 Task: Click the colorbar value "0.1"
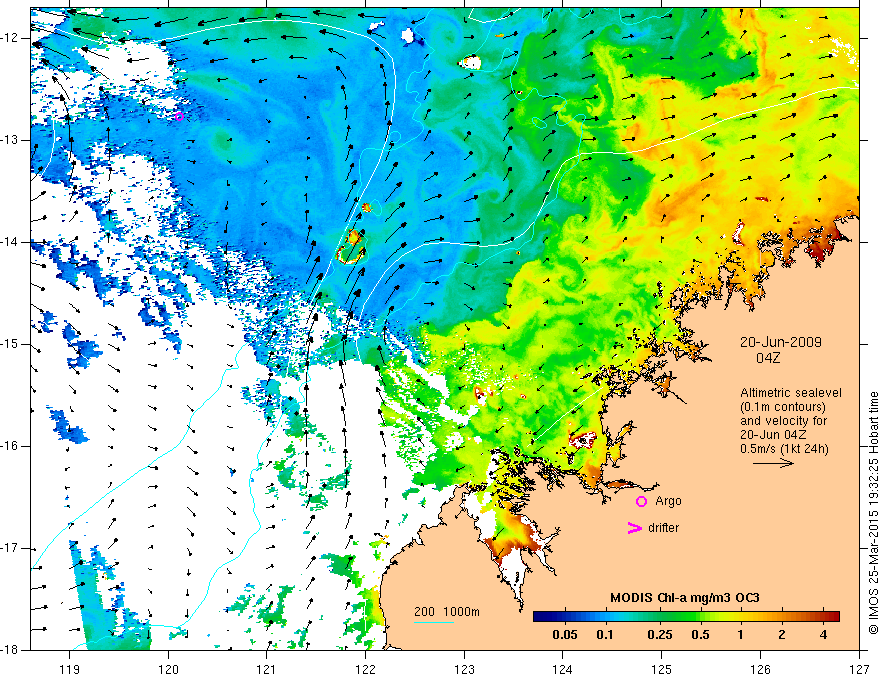tap(605, 635)
